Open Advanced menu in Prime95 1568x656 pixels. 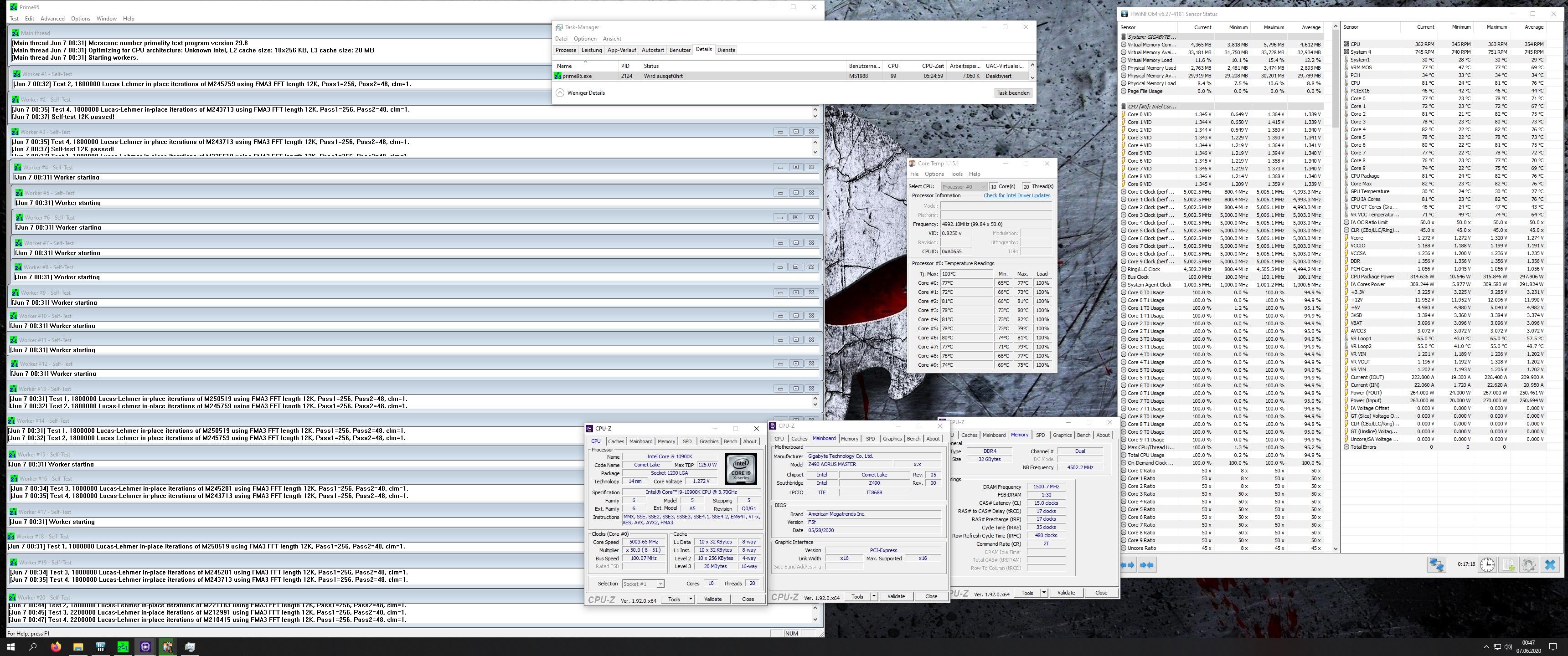point(52,19)
